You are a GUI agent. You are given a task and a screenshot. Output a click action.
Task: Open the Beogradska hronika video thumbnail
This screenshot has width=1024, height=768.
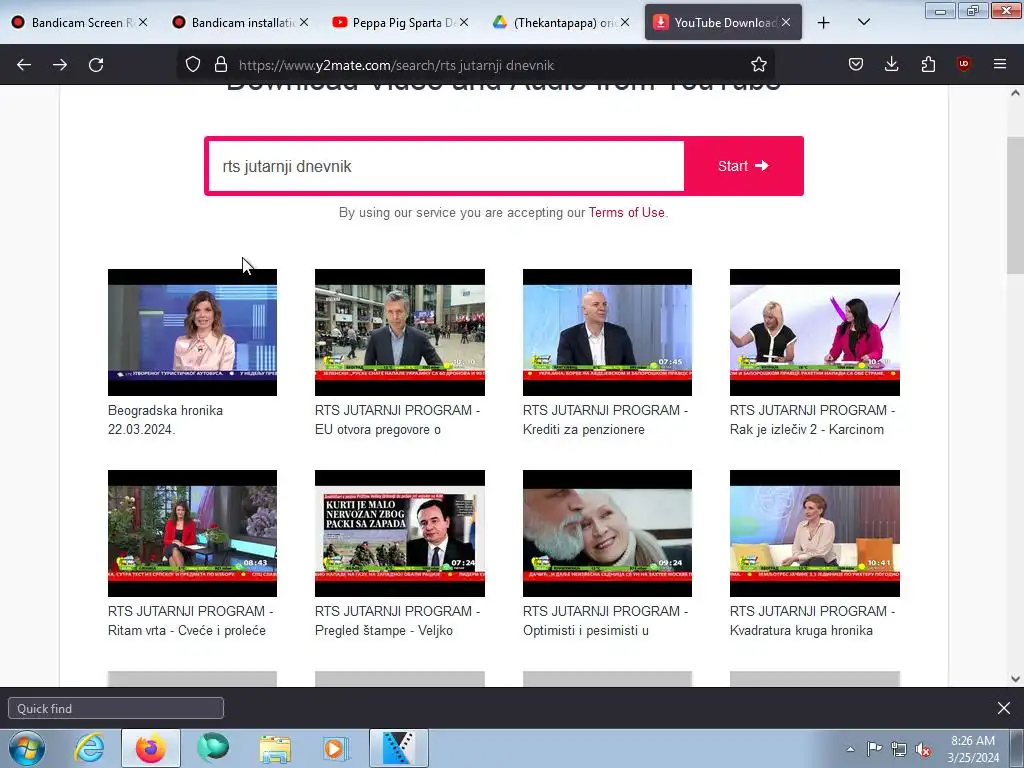[x=192, y=332]
